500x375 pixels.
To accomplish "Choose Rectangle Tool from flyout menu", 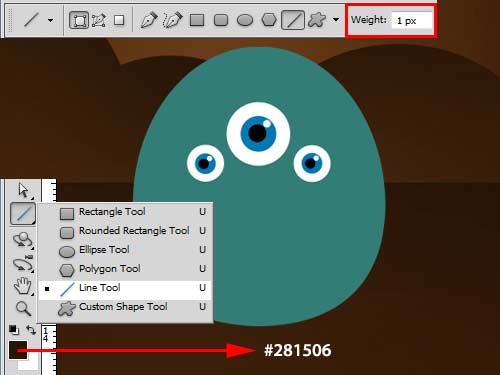I will coord(125,212).
